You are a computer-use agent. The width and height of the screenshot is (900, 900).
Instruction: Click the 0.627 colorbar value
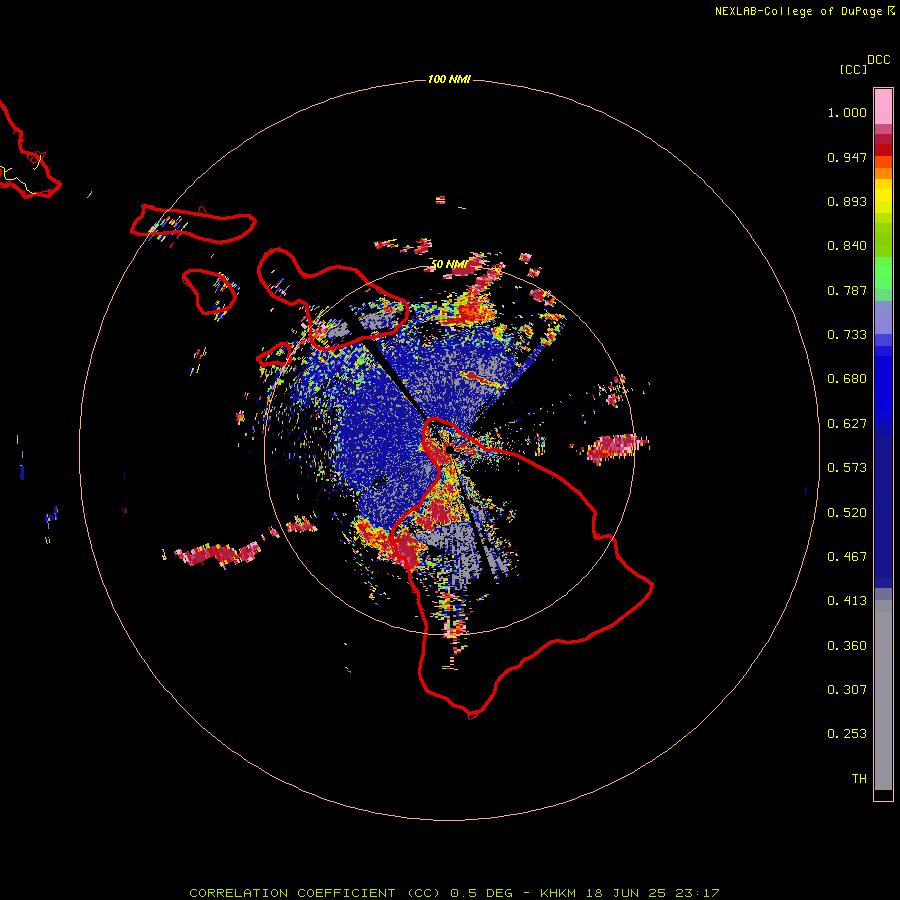(x=847, y=424)
